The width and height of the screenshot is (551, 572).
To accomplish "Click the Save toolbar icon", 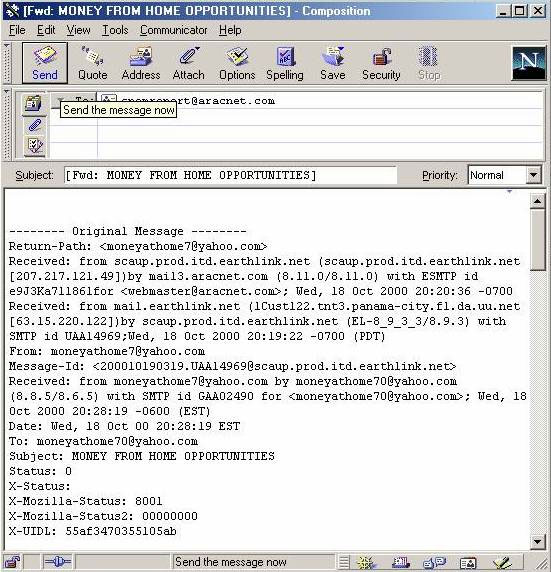I will tap(332, 63).
